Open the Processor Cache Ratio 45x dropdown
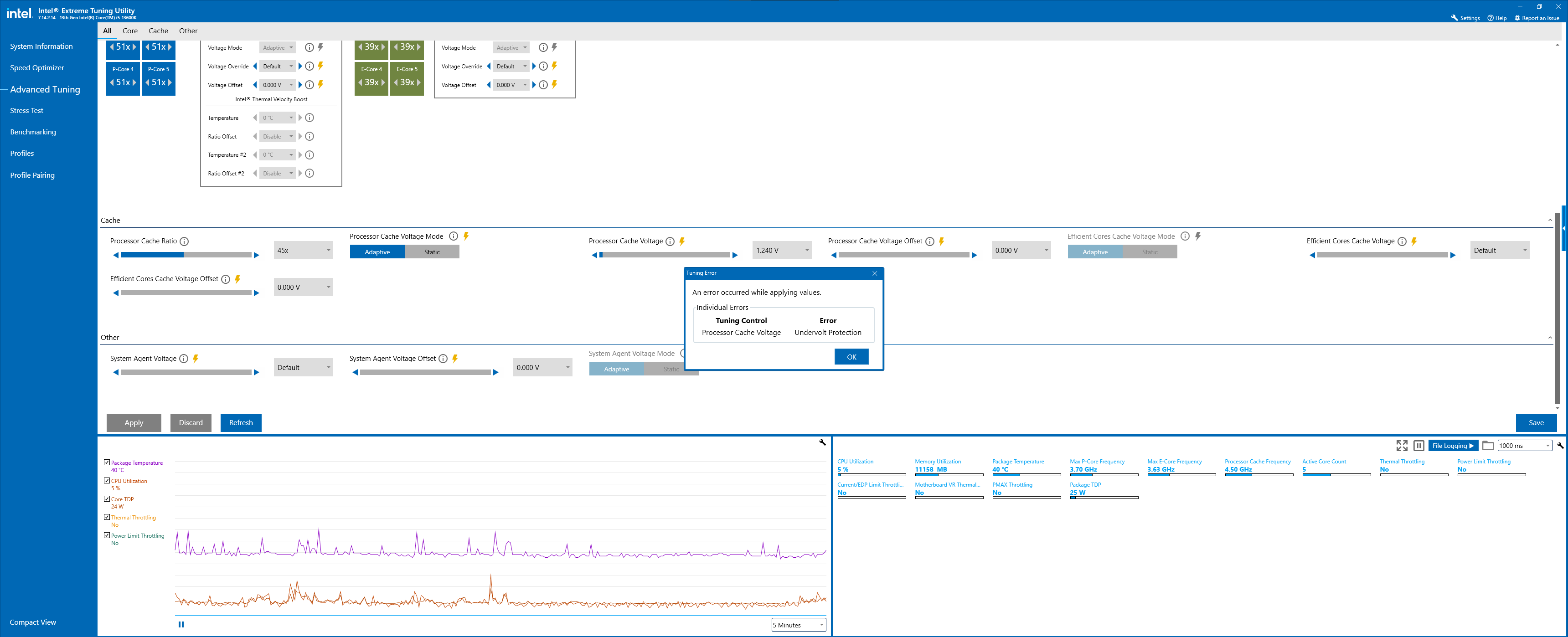Viewport: 1568px width, 637px height. tap(303, 251)
